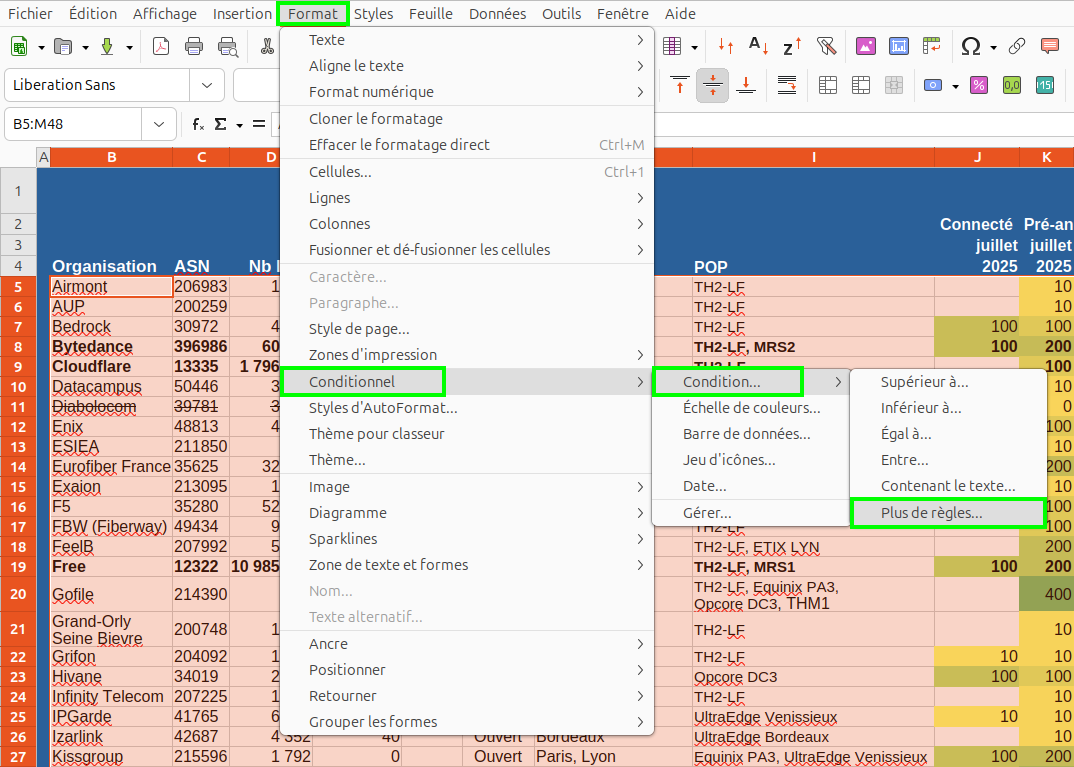Print the document with the printer icon

tap(194, 47)
